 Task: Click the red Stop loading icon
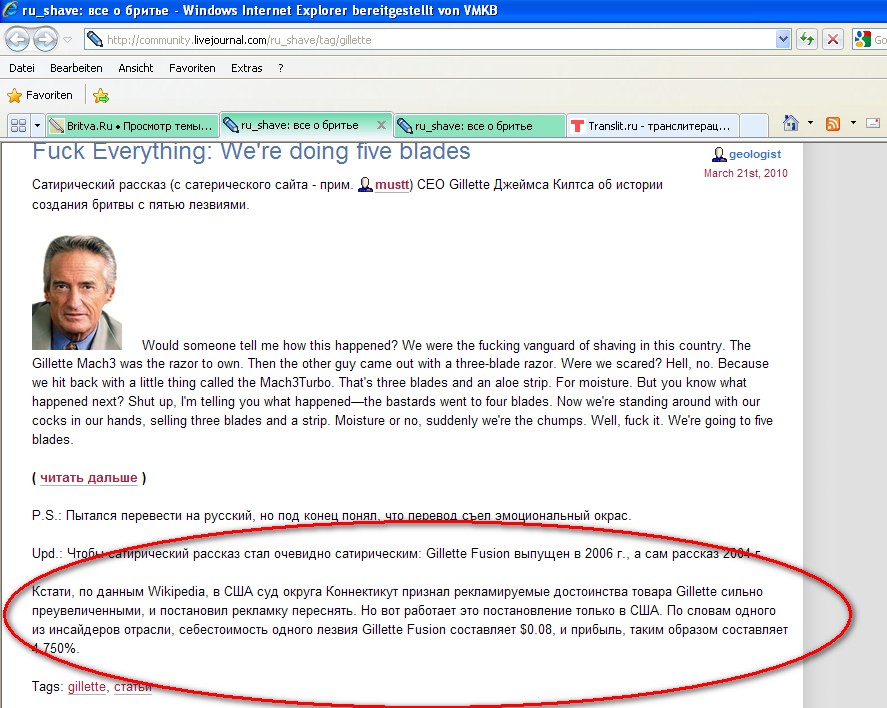click(832, 40)
